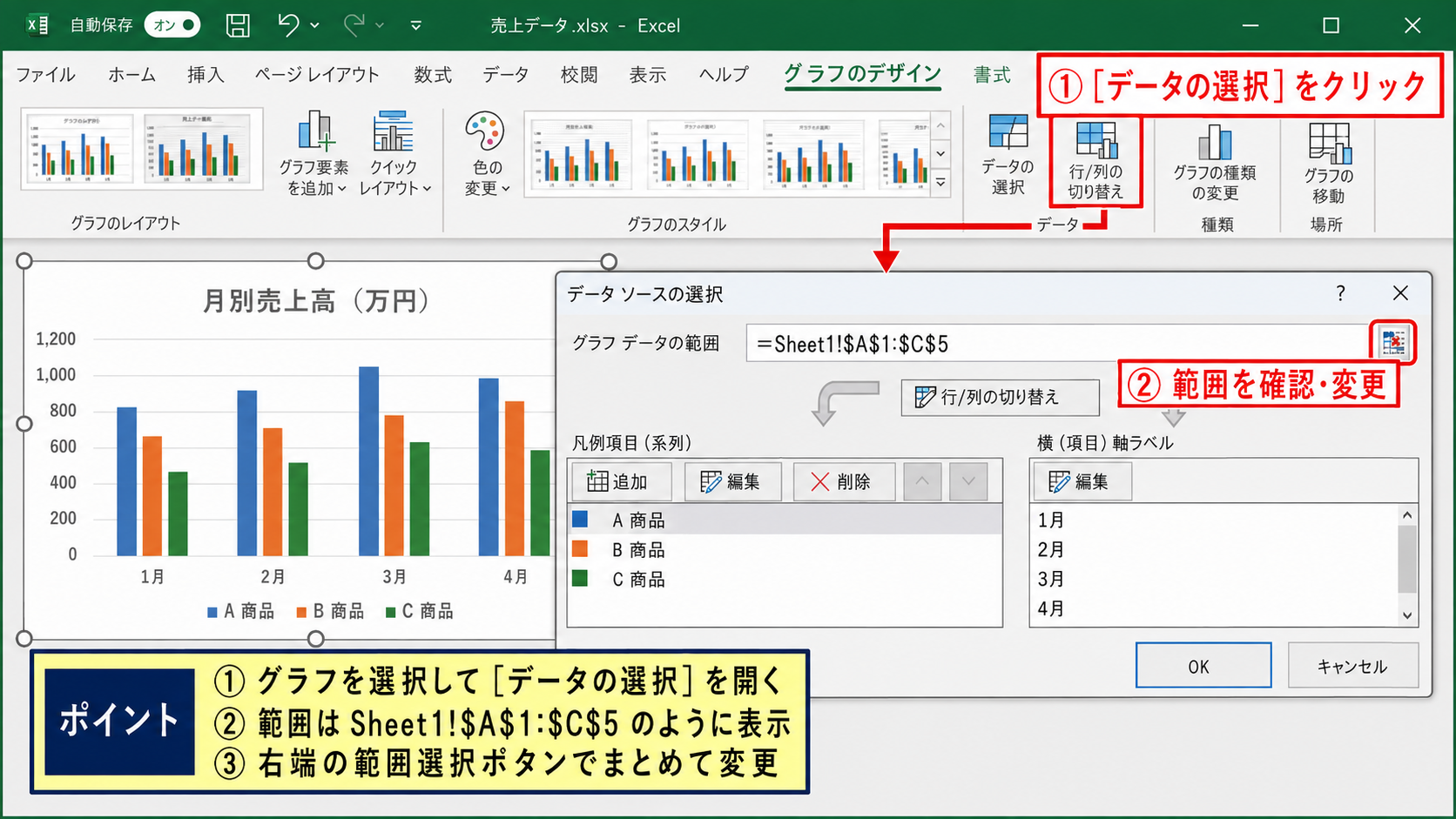
Task: Open 色の変更 palette dropdown
Action: pos(486,153)
